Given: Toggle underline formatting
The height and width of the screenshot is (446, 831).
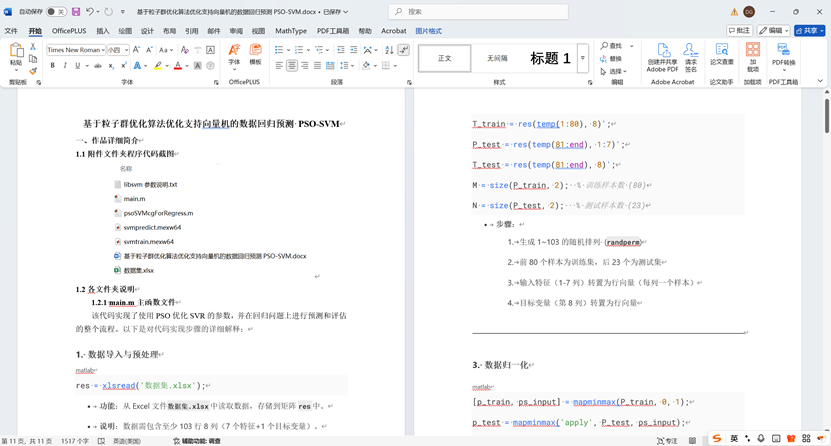Looking at the screenshot, I should [x=78, y=66].
